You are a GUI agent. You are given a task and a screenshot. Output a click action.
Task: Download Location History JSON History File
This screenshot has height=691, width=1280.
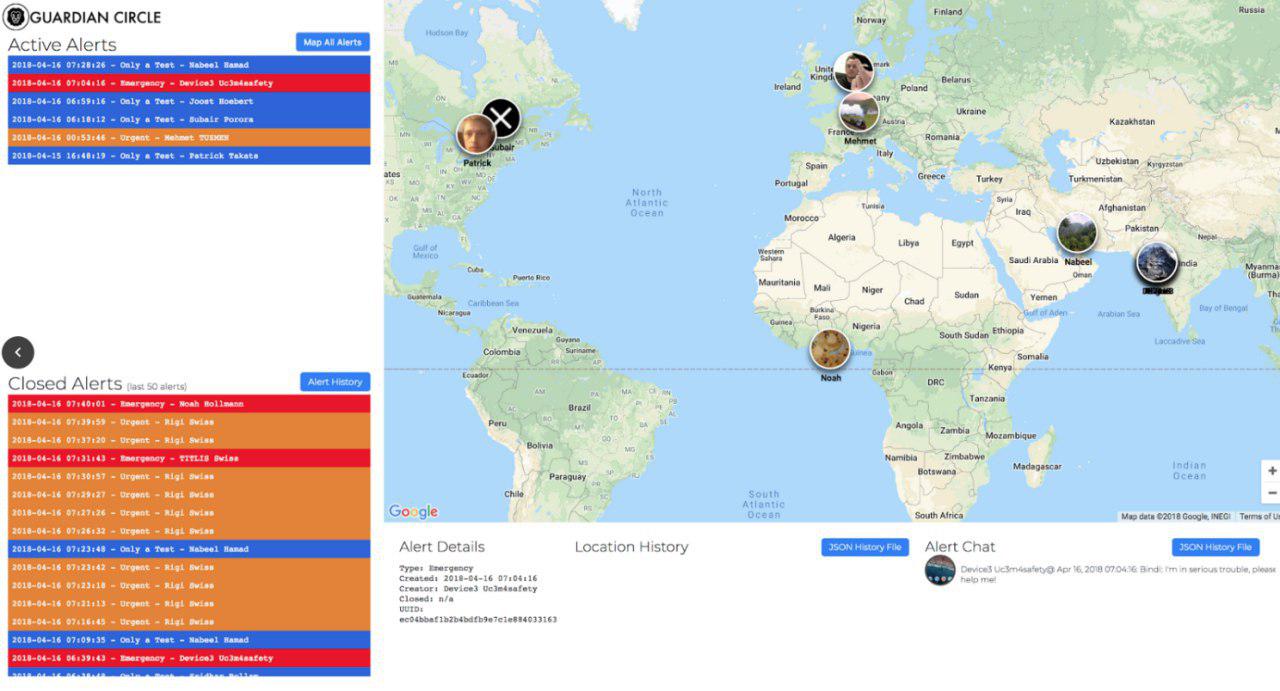click(865, 547)
